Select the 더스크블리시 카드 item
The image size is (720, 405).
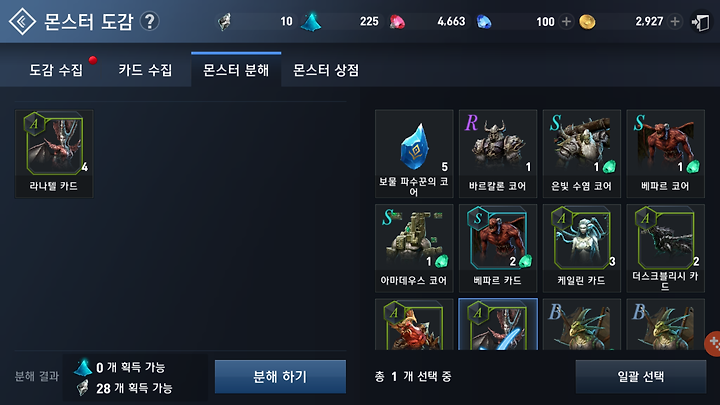coord(665,248)
